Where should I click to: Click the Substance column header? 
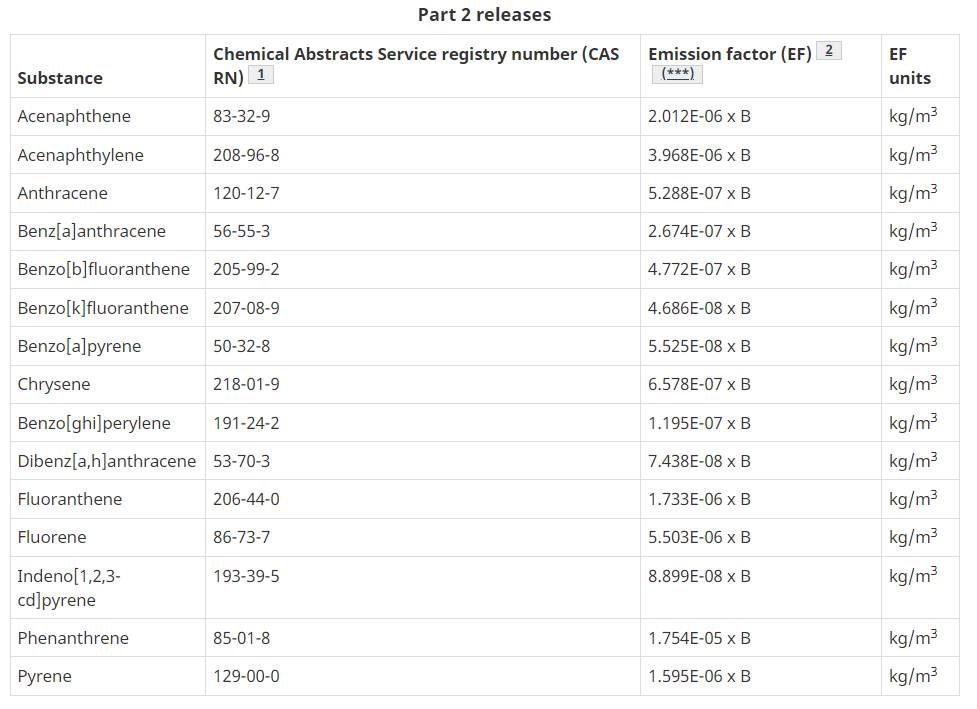pos(60,78)
